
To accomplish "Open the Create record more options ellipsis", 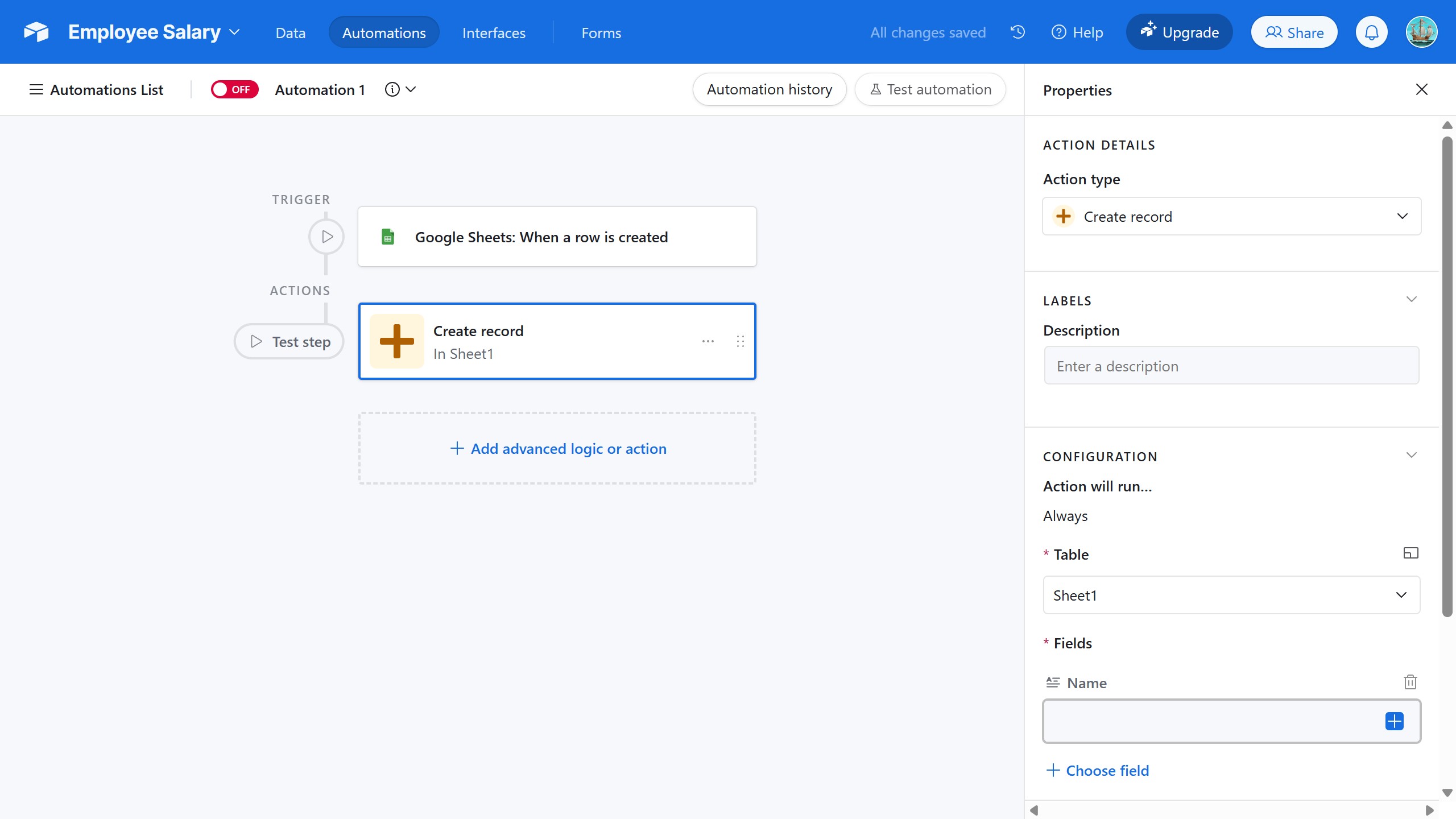I will click(708, 341).
